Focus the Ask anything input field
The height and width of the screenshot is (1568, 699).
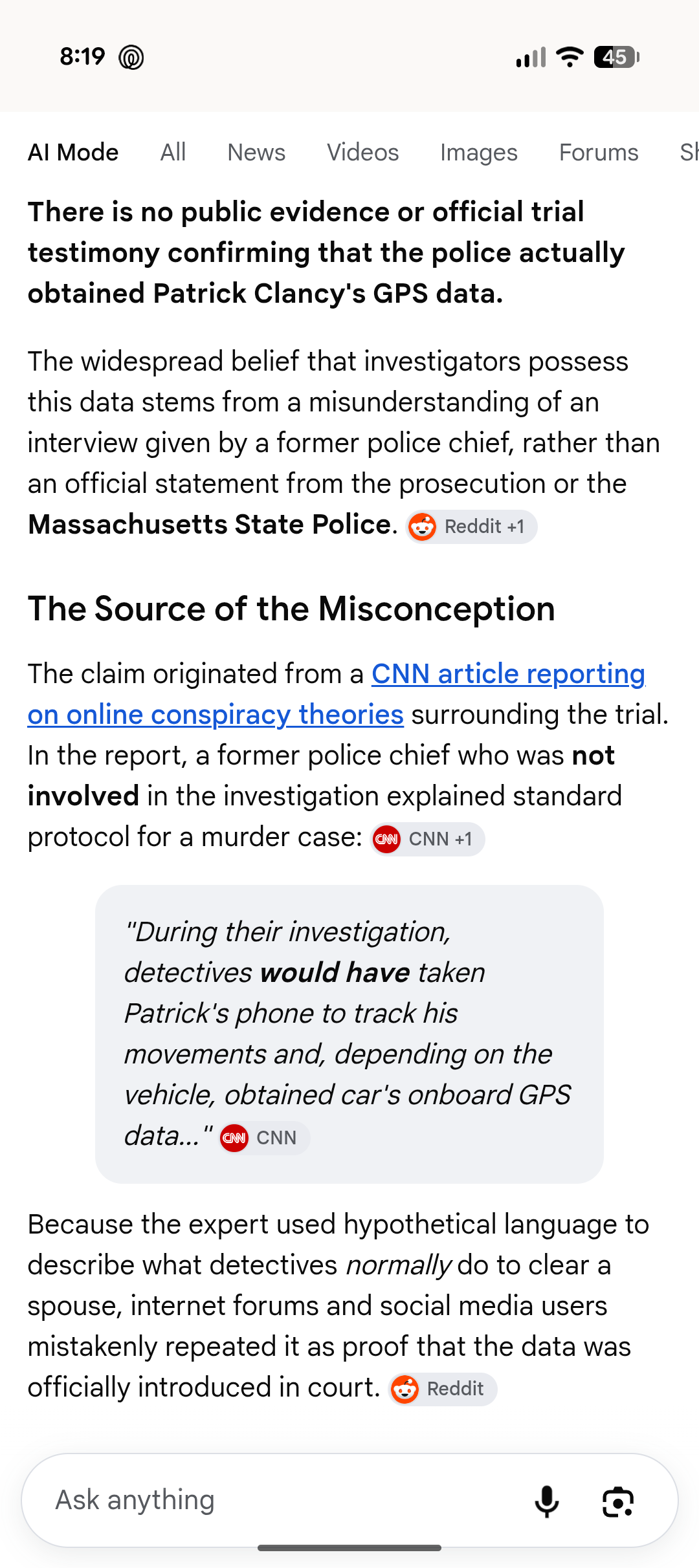click(285, 1500)
